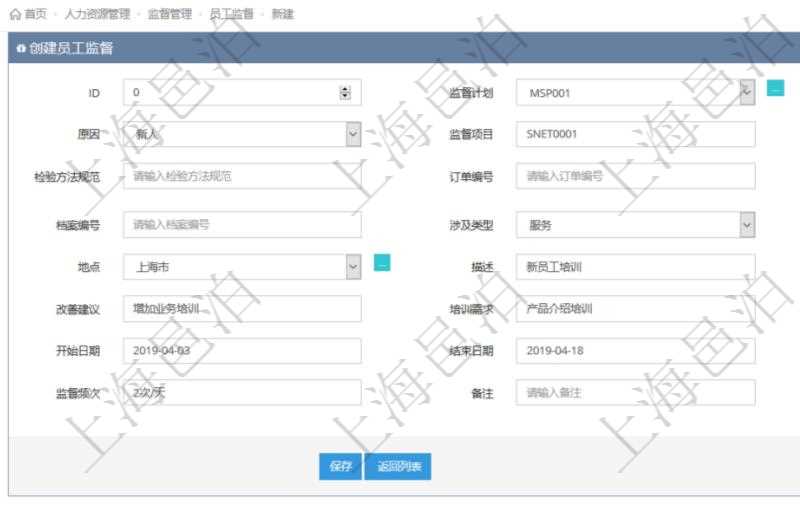800x515 pixels.
Task: Click the home icon in breadcrumb
Action: (15, 14)
